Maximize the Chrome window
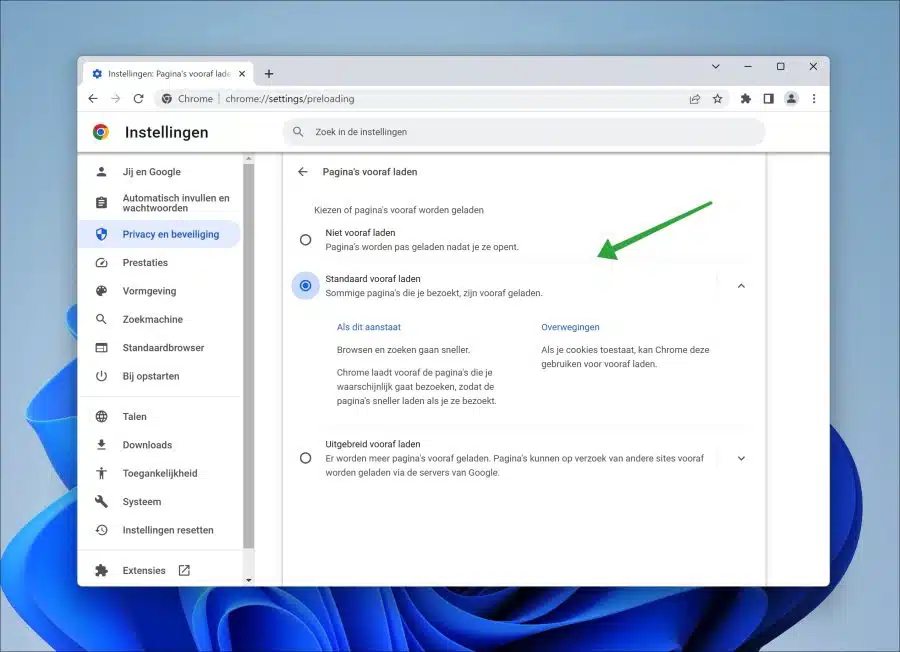Image resolution: width=900 pixels, height=652 pixels. pos(781,67)
